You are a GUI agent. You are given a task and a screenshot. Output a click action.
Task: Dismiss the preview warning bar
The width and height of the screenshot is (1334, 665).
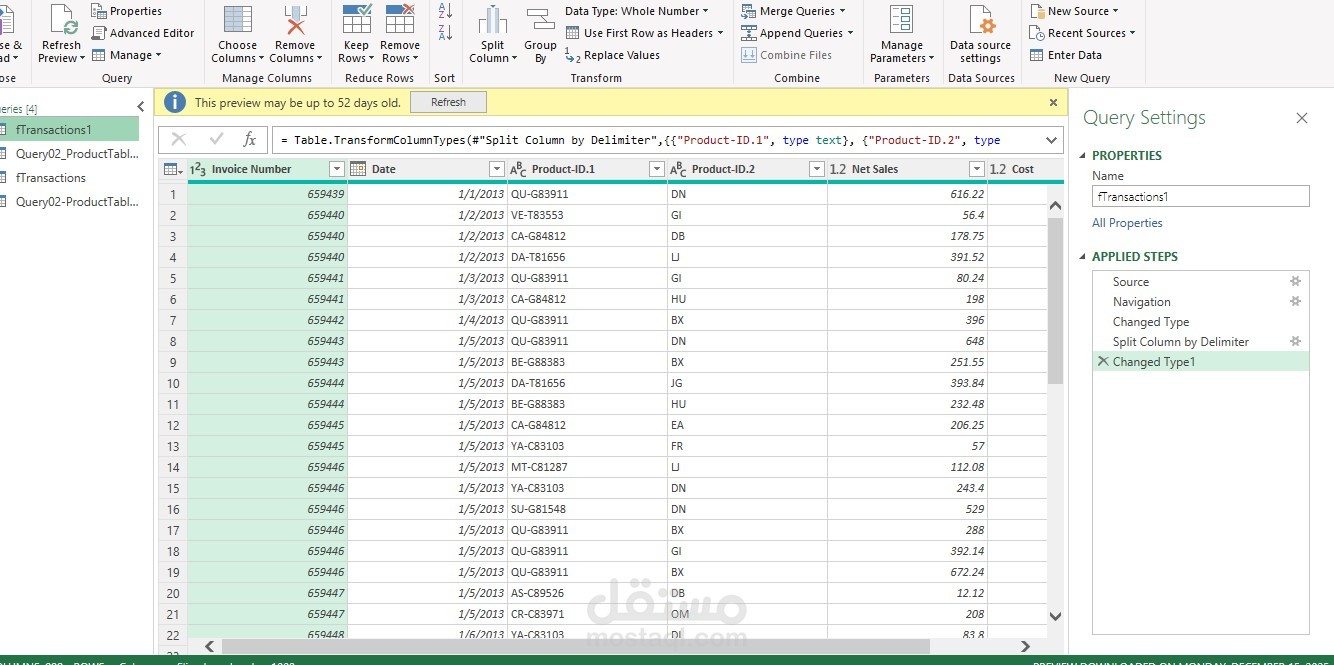pyautogui.click(x=1053, y=102)
